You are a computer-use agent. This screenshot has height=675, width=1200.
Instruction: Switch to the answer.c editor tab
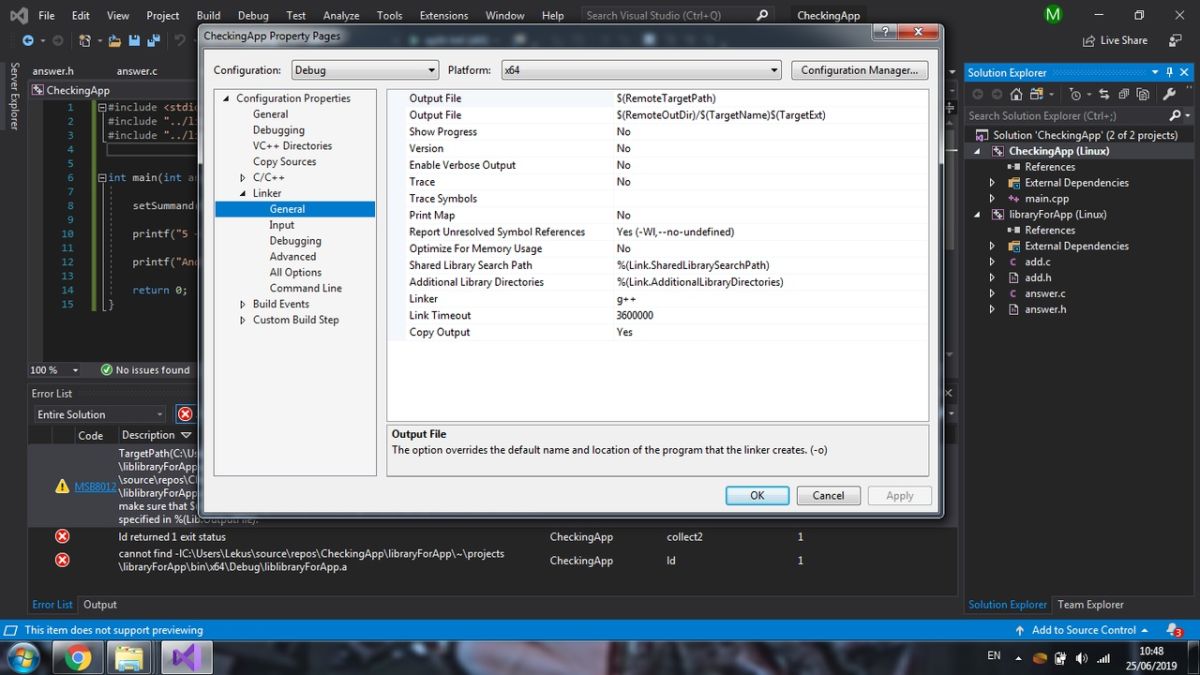tap(137, 71)
